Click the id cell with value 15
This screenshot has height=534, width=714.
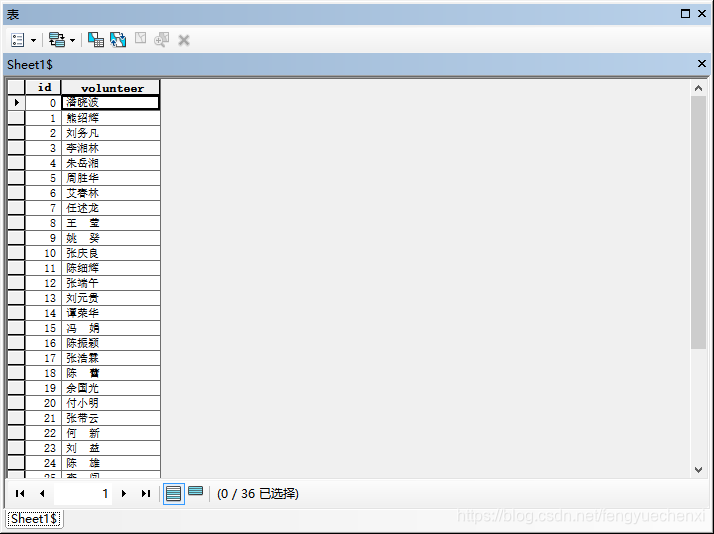click(x=43, y=328)
